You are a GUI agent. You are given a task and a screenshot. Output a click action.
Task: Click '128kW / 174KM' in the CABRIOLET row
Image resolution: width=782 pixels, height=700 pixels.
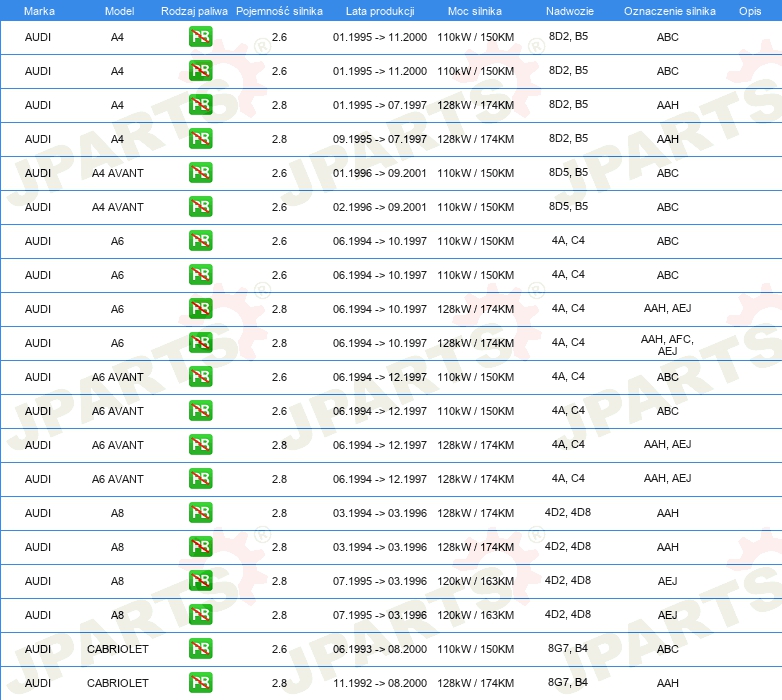click(x=475, y=683)
